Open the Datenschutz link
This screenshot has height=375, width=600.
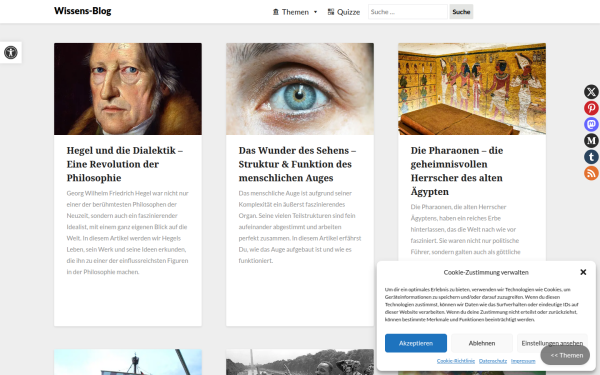click(x=493, y=361)
